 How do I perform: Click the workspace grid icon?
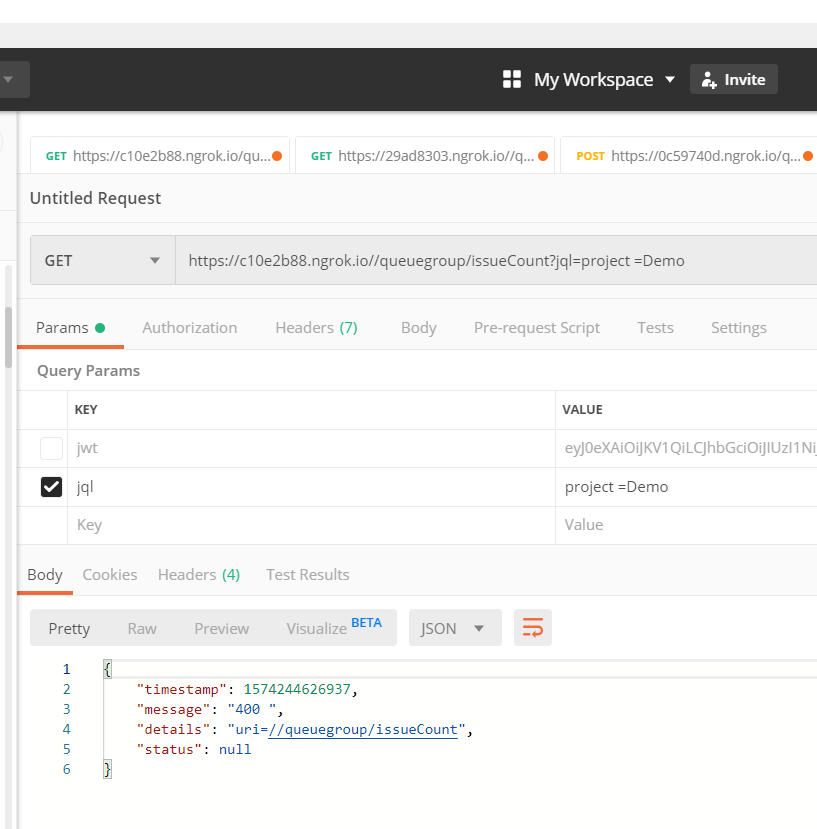pos(512,80)
